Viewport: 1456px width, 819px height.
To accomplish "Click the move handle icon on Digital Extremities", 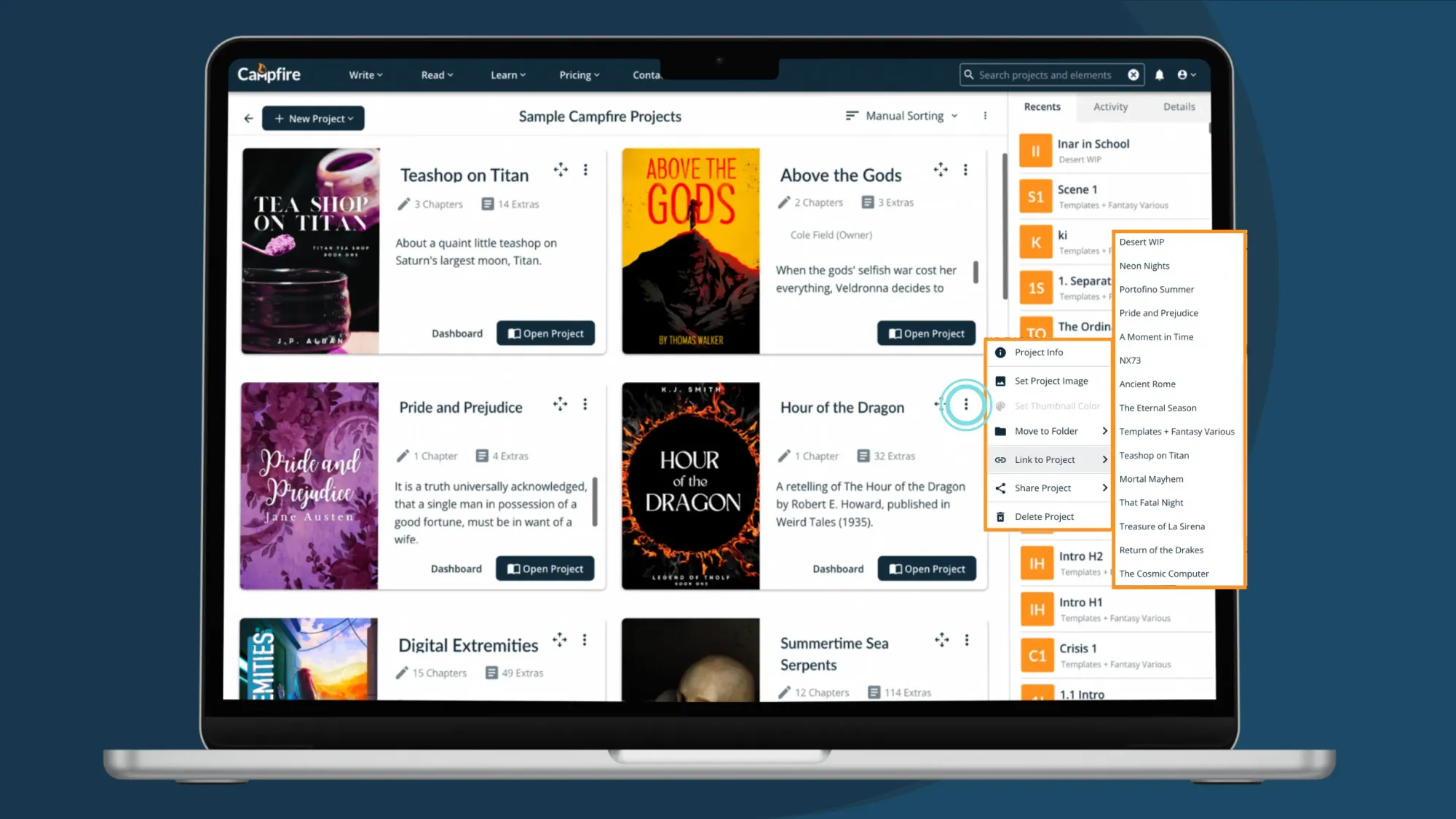I will [559, 640].
